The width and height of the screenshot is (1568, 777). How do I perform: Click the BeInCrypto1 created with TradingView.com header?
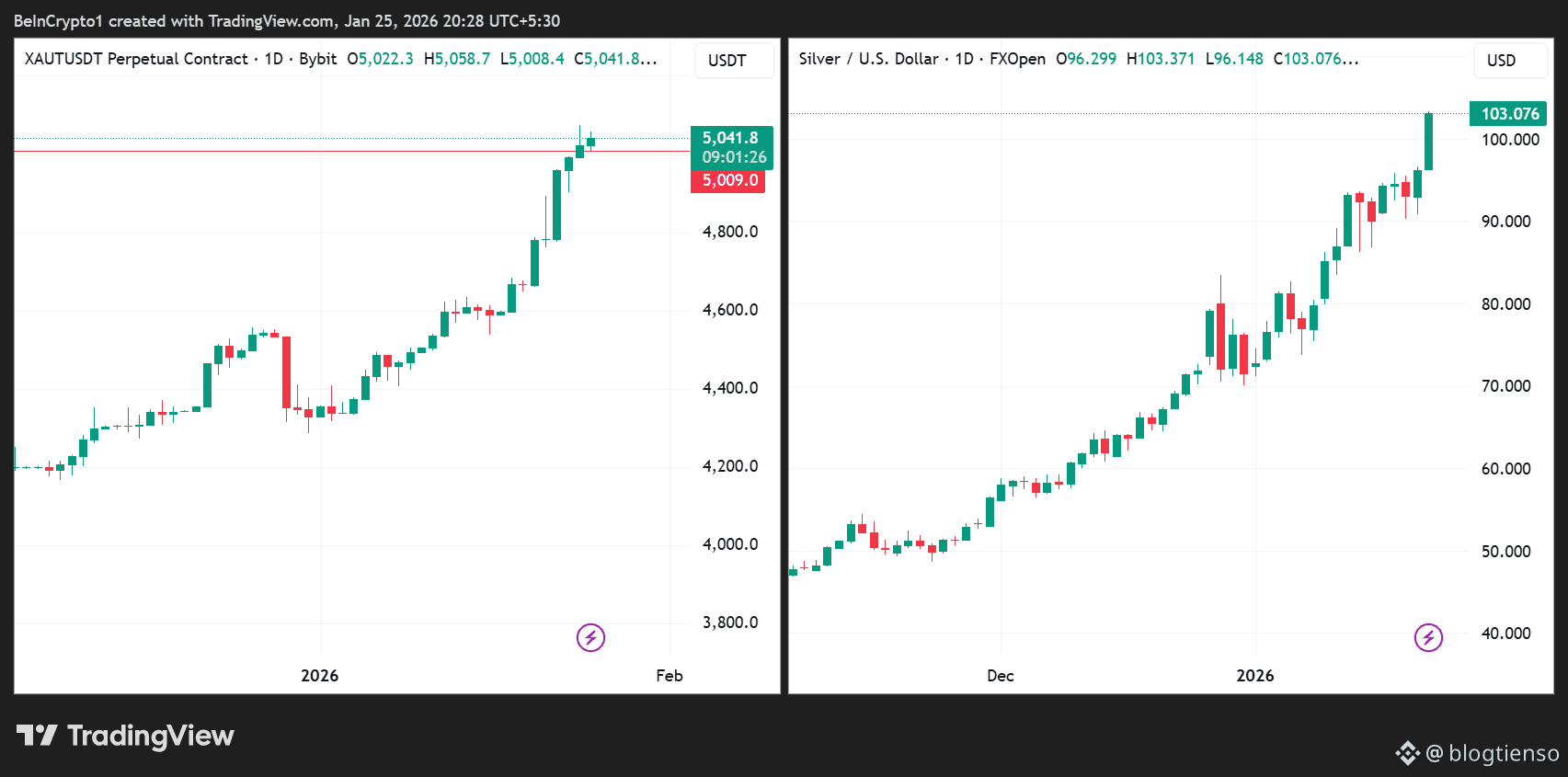coord(286,21)
